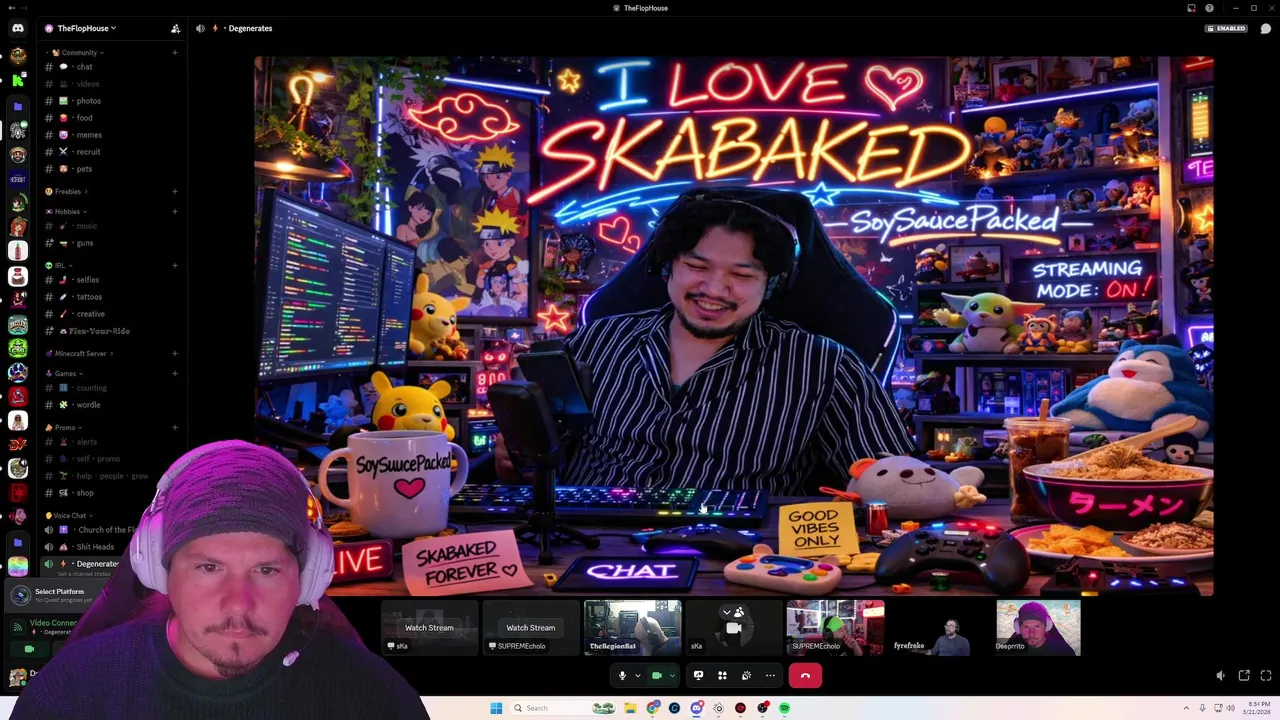Click the call volume speaker icon
Screen dimensions: 1280x720
click(1220, 676)
